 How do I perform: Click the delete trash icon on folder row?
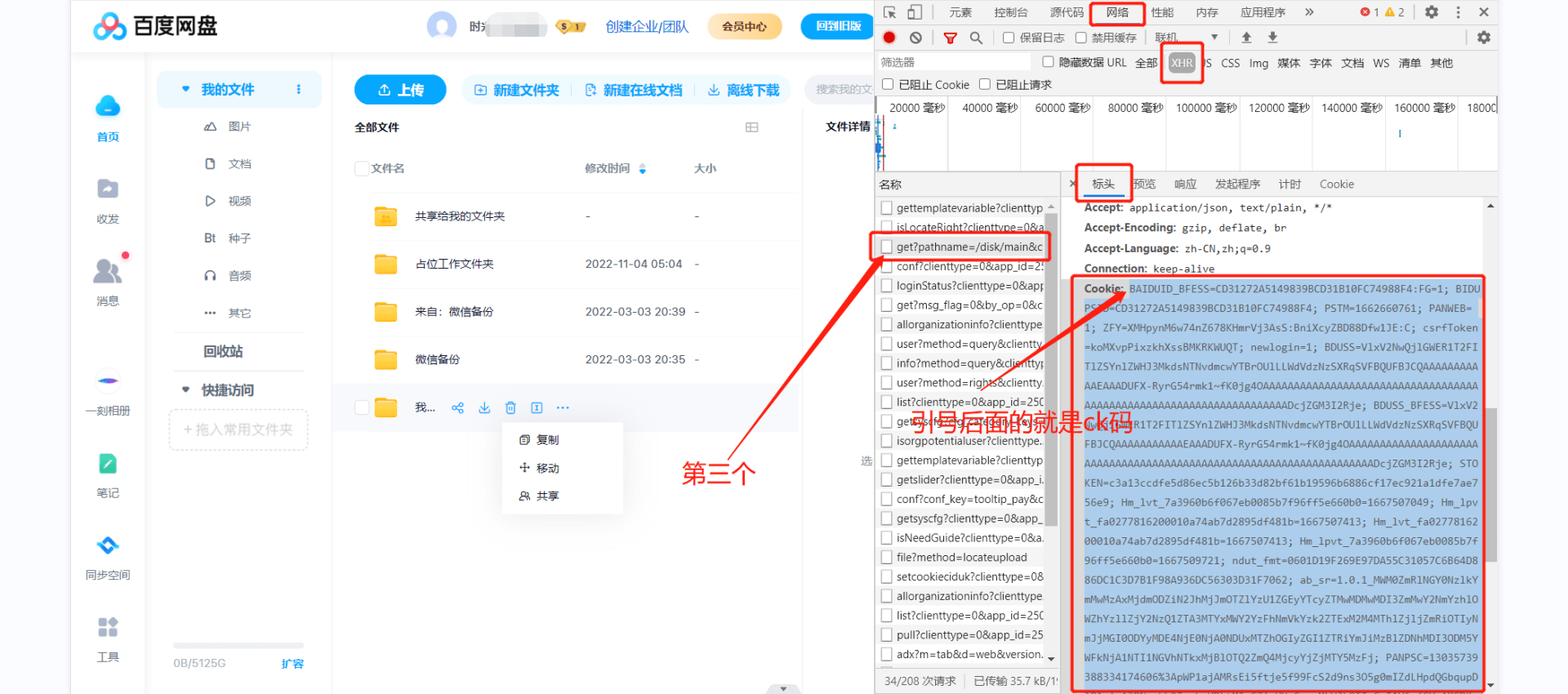point(510,407)
